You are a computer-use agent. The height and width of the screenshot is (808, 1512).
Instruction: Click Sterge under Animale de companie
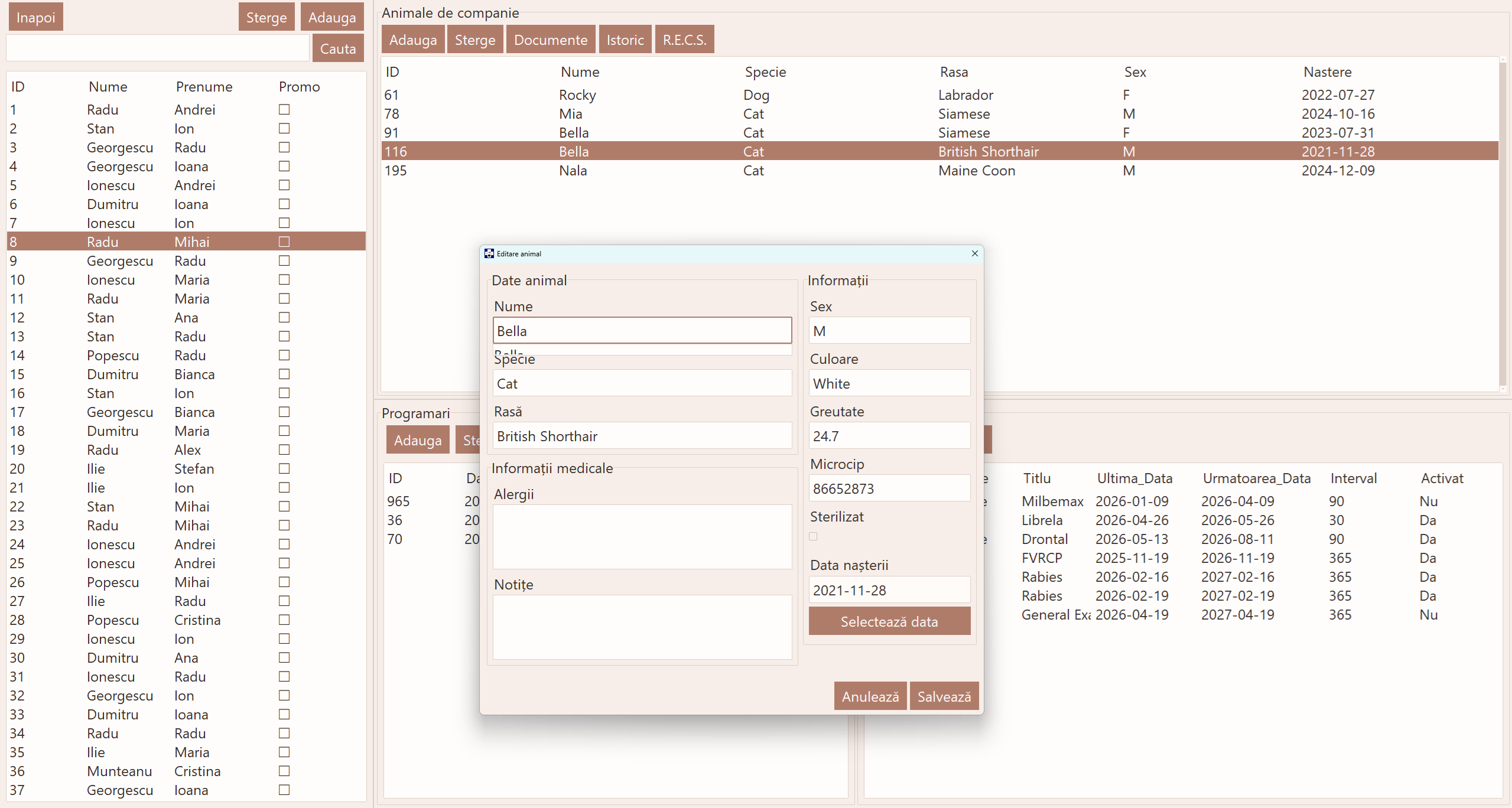(x=475, y=40)
